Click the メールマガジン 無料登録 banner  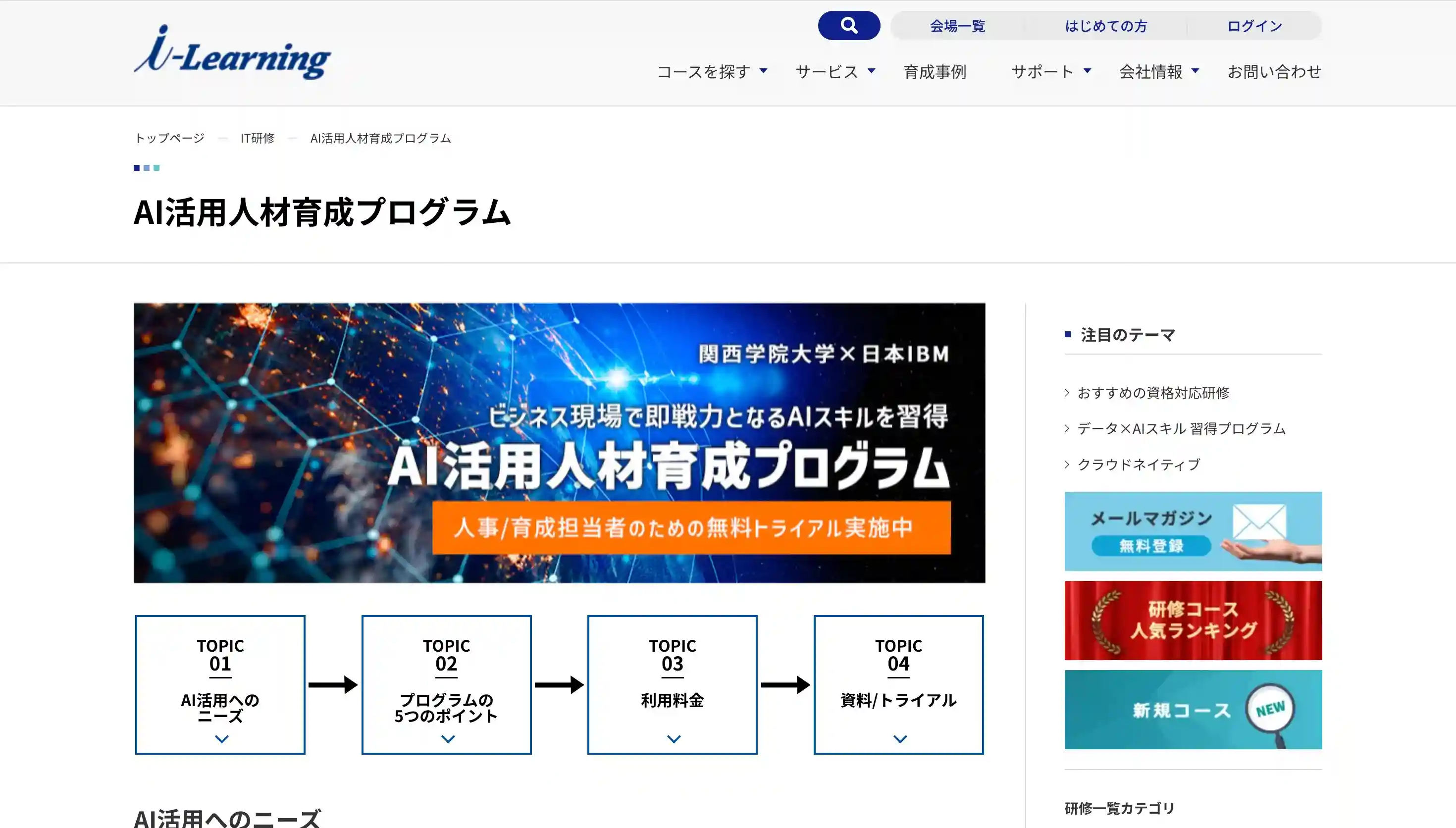(x=1193, y=531)
